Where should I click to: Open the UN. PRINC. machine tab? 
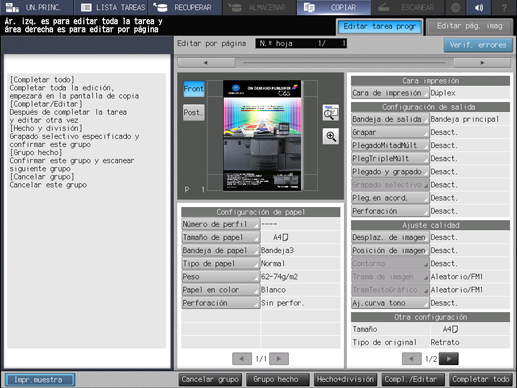pyautogui.click(x=37, y=7)
